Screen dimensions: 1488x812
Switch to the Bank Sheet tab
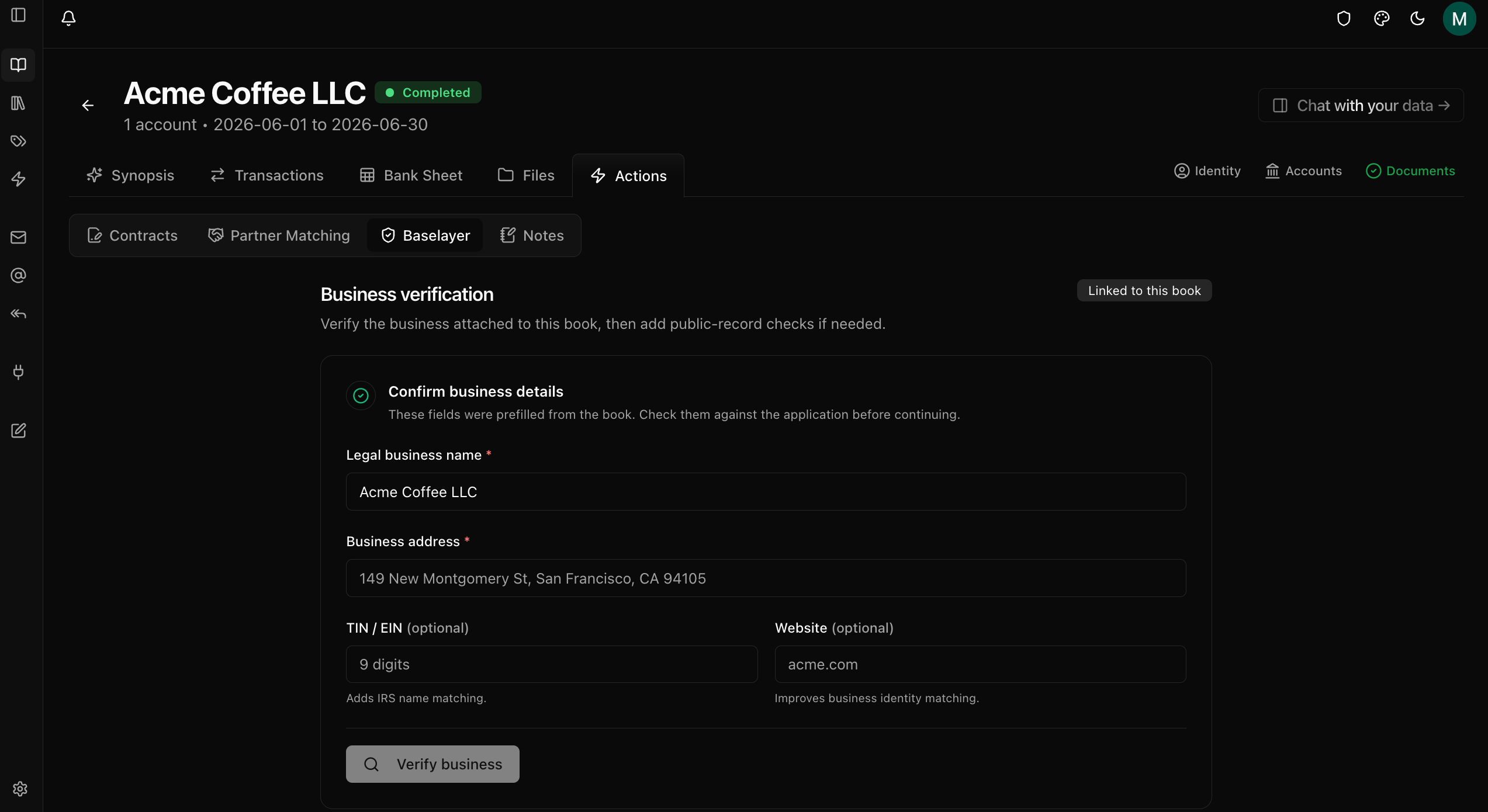[x=411, y=175]
